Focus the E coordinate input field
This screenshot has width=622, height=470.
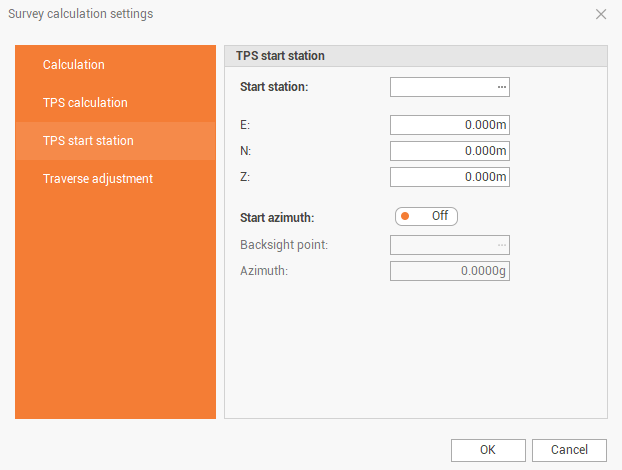449,125
